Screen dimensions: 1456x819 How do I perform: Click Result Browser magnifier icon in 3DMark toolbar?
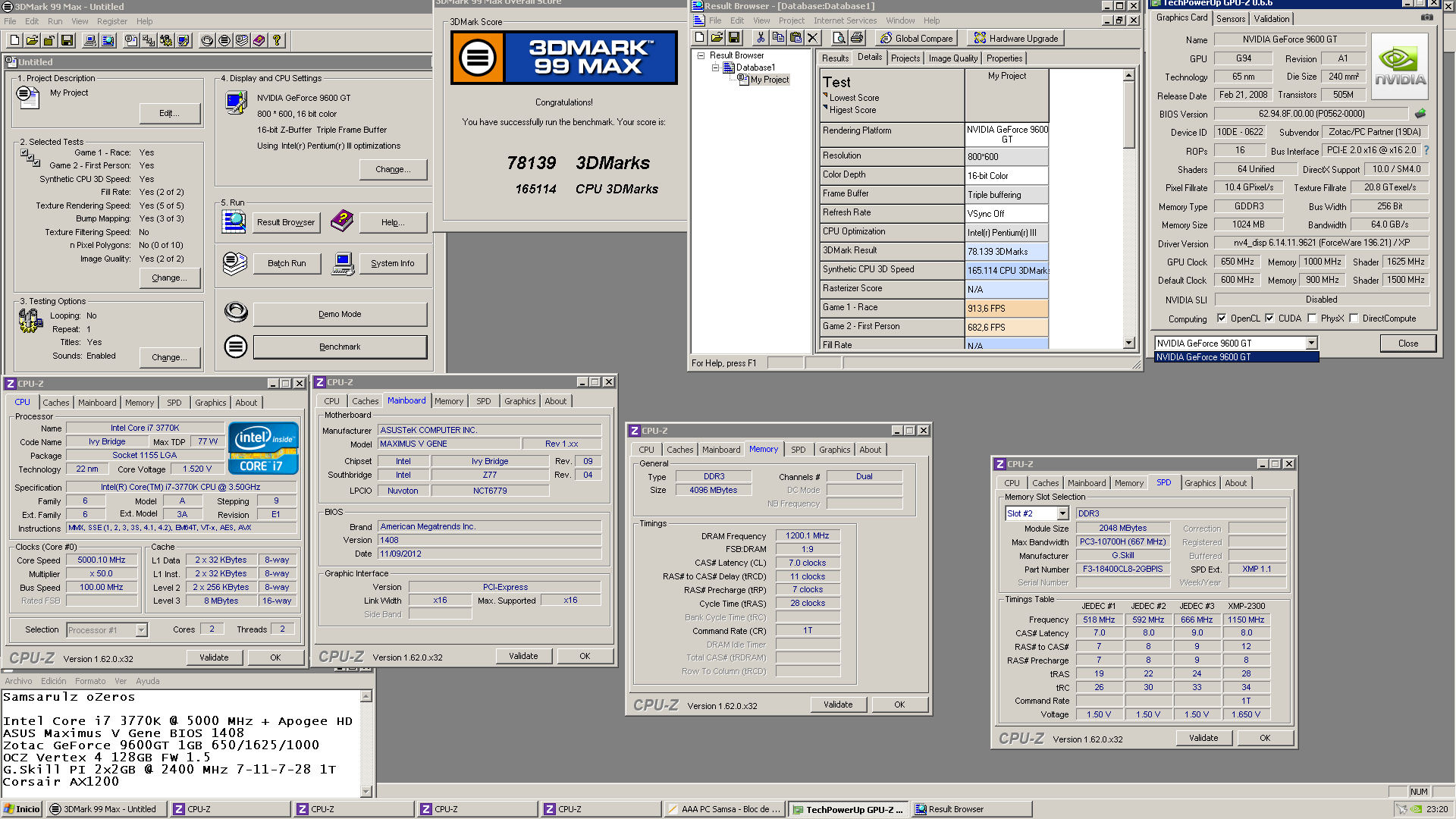point(108,41)
